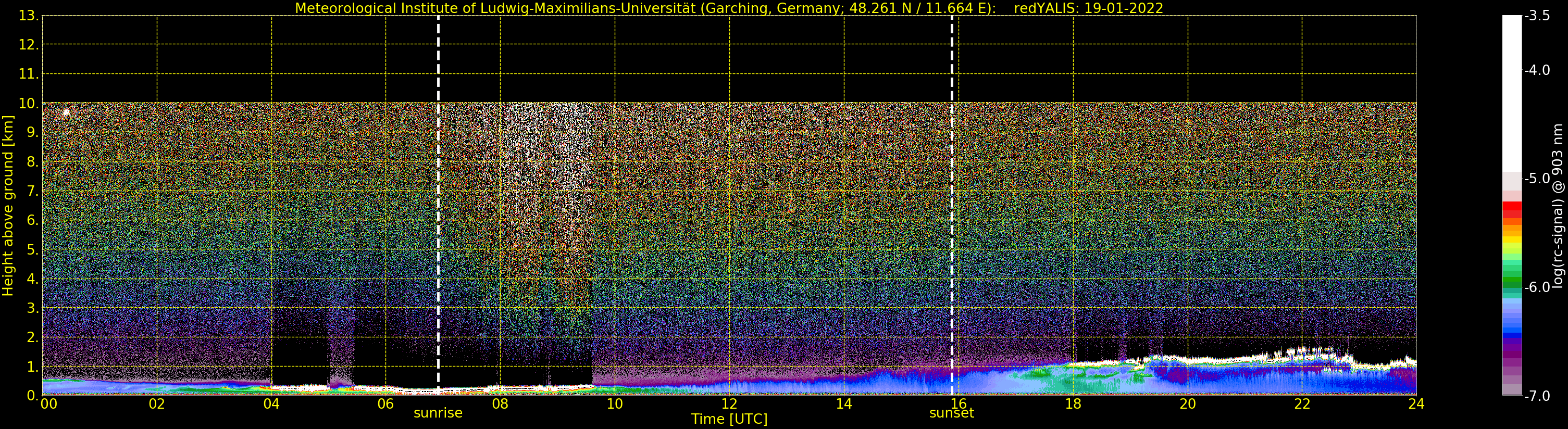Click the "10" time axis tick label

pyautogui.click(x=615, y=404)
